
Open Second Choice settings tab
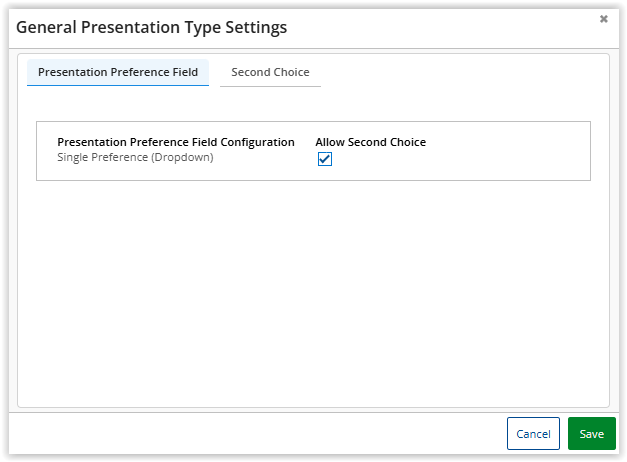tap(270, 72)
